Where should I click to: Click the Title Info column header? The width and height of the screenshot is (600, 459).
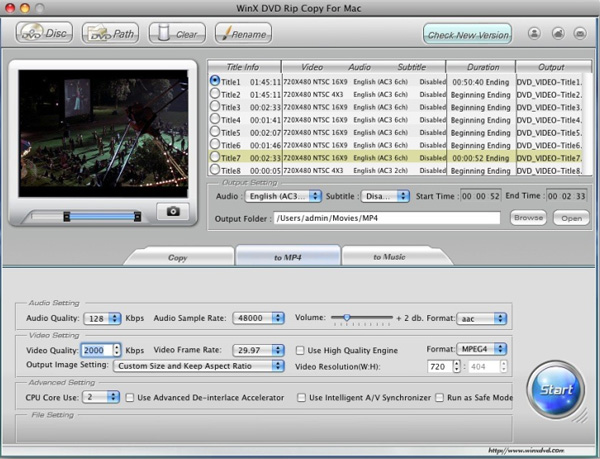point(245,67)
